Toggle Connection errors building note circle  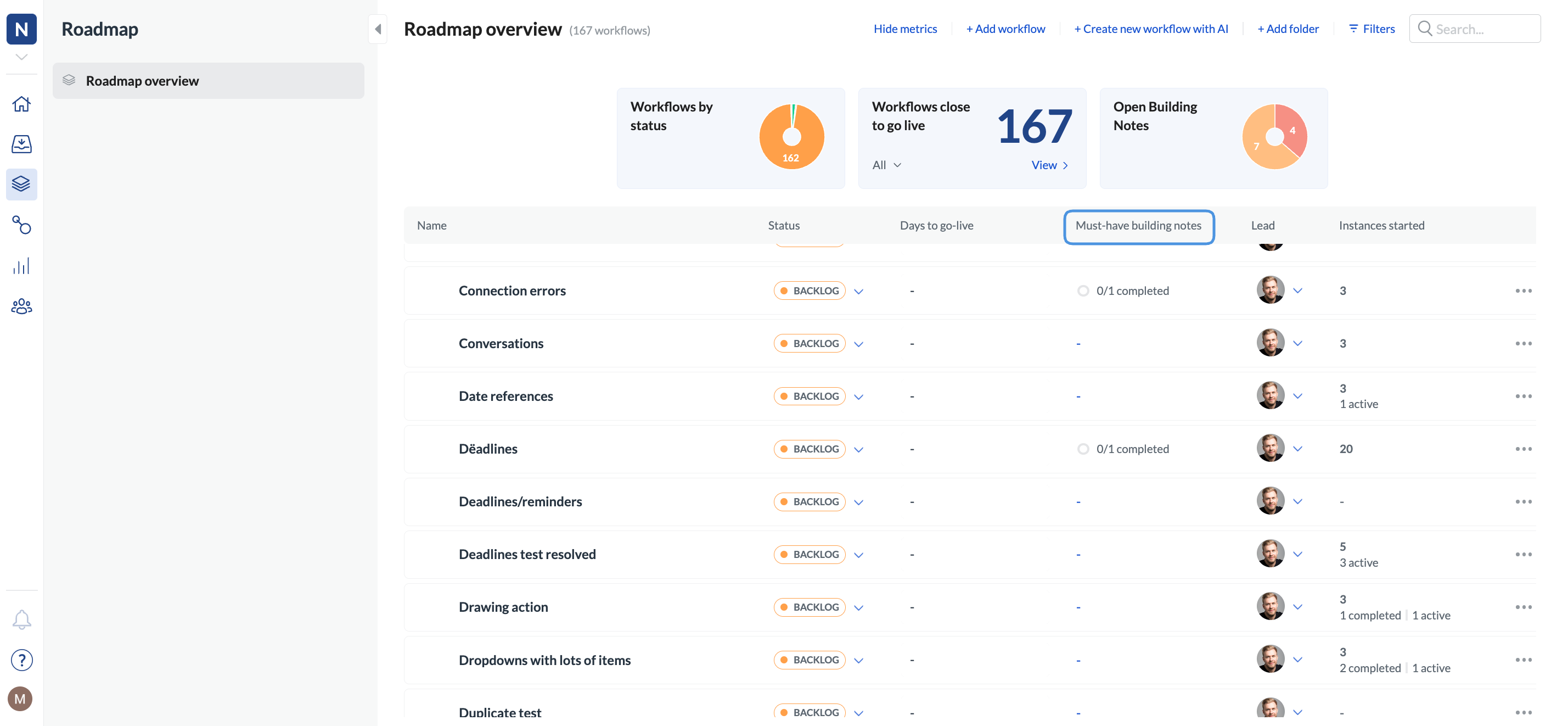1083,291
